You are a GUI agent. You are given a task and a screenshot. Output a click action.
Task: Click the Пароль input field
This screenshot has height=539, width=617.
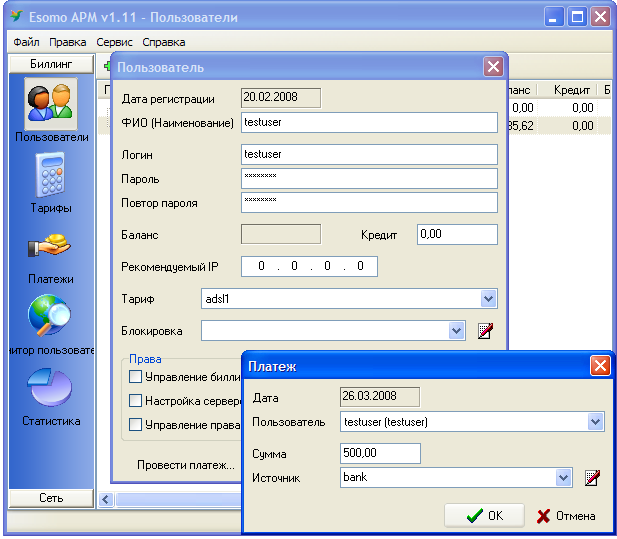click(x=369, y=179)
